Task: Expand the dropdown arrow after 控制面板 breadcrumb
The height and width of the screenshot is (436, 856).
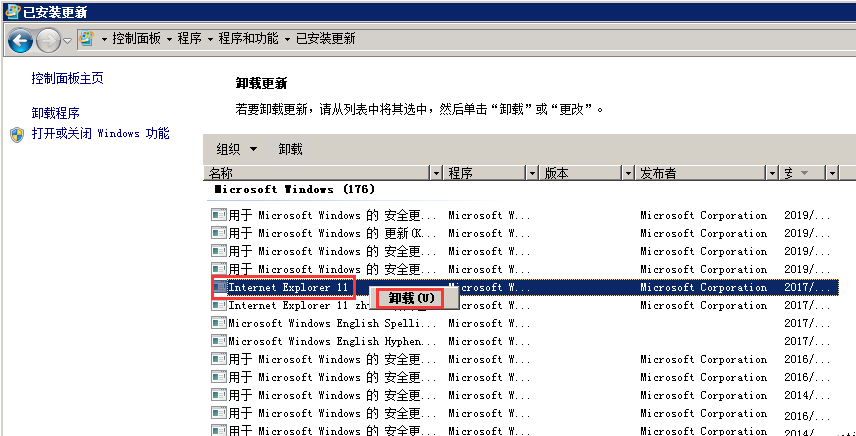Action: 169,39
